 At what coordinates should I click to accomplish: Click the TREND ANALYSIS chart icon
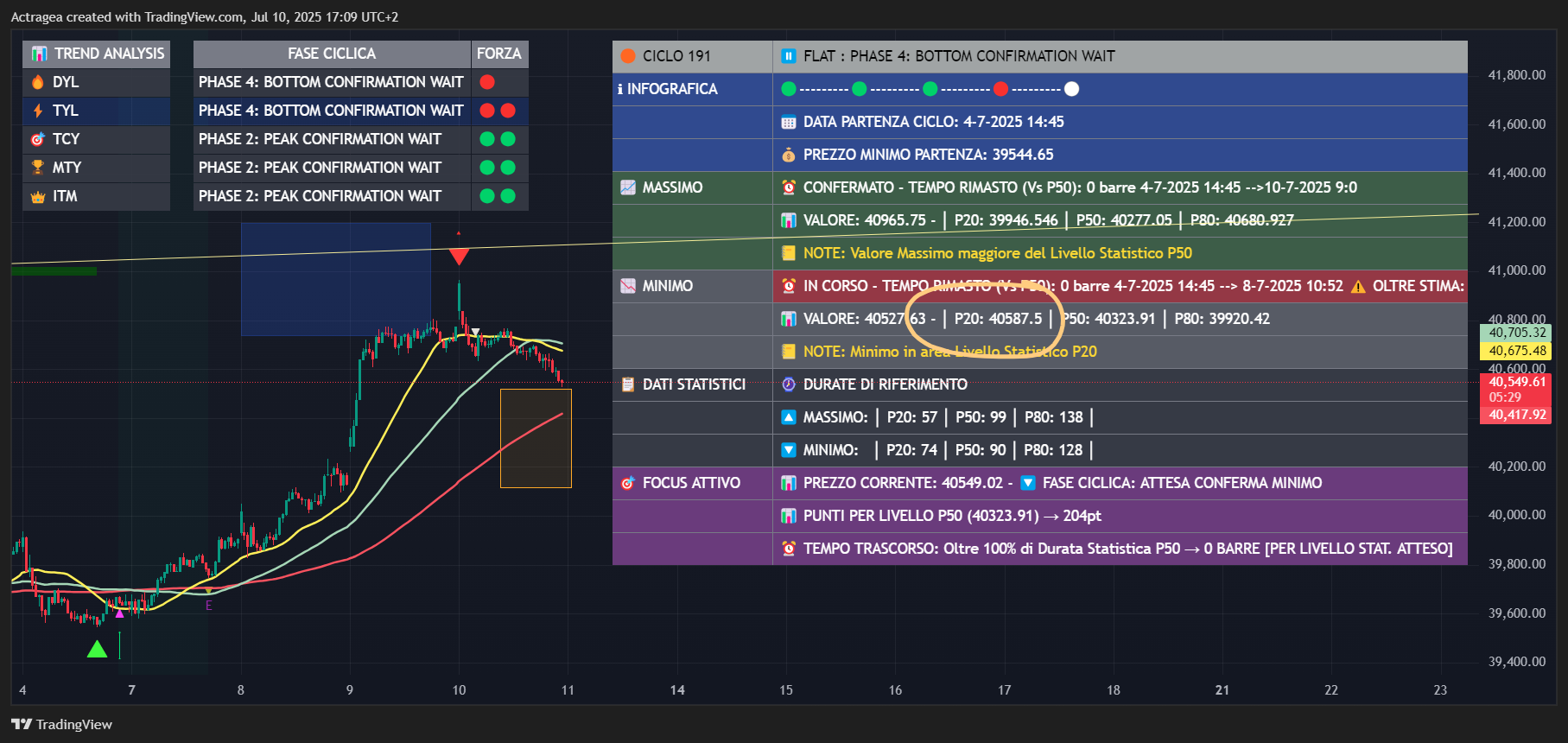click(x=39, y=54)
